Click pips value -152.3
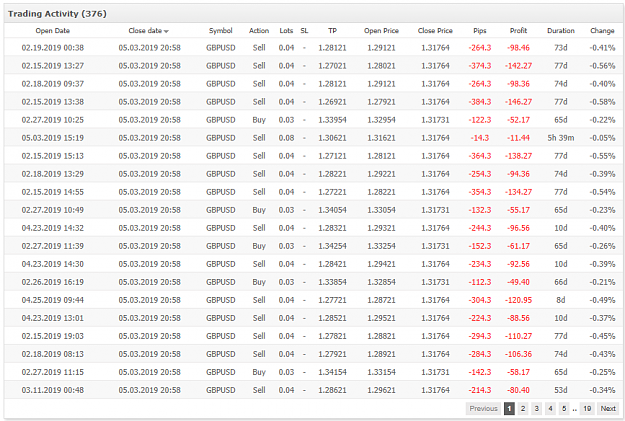Screen dimensions: 625x421 click(x=480, y=246)
